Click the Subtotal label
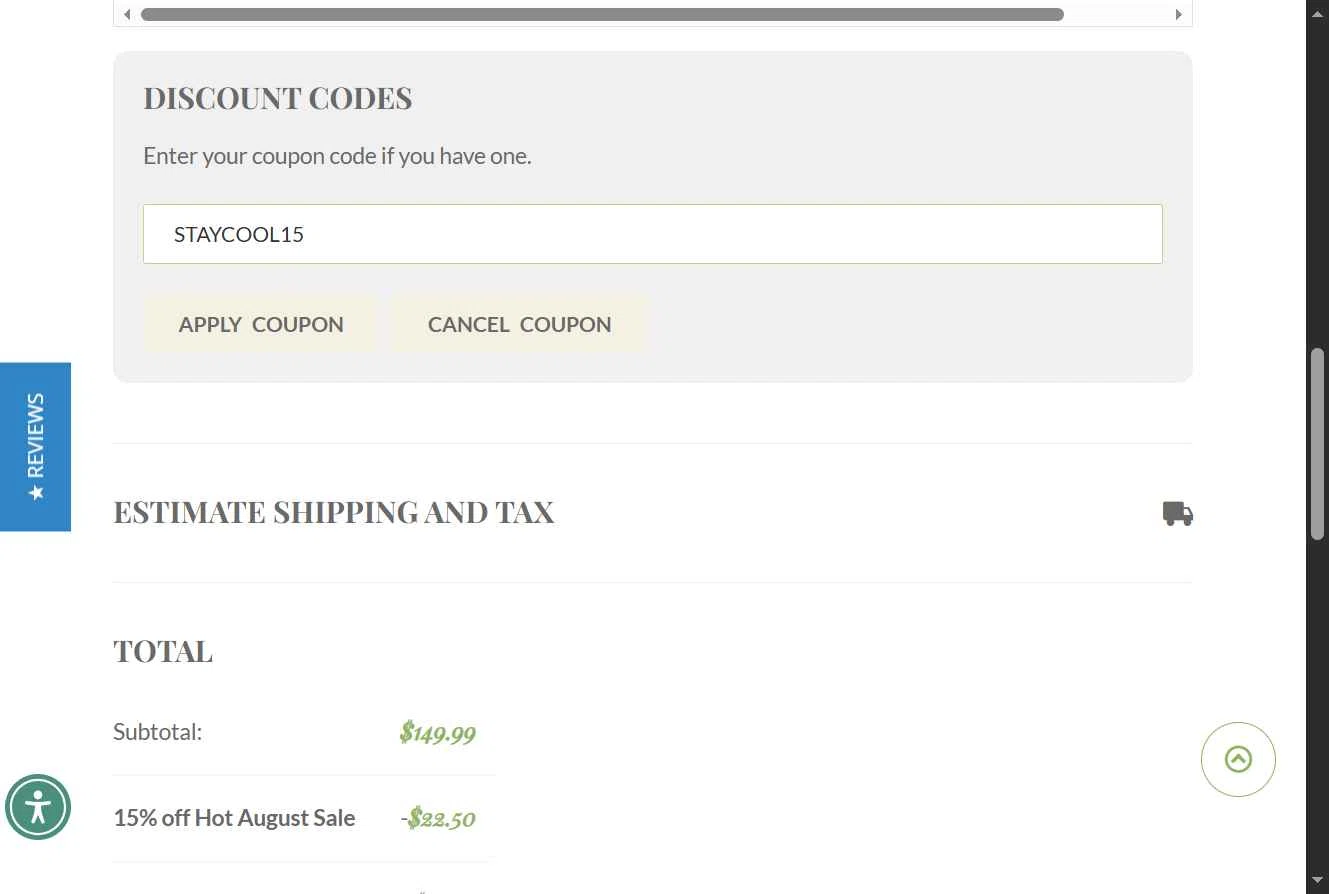Screen dimensions: 1329x894 pyautogui.click(x=158, y=732)
